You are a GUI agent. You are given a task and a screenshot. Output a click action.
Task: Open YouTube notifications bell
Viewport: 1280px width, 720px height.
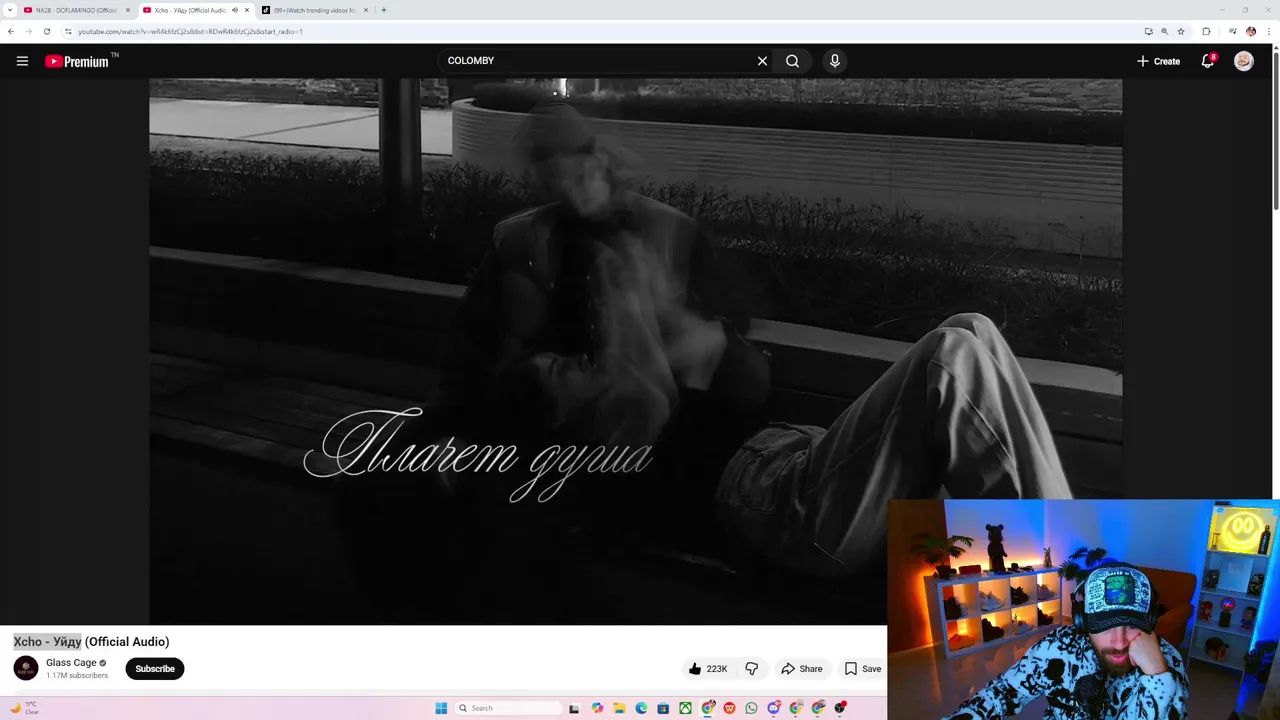coord(1208,61)
